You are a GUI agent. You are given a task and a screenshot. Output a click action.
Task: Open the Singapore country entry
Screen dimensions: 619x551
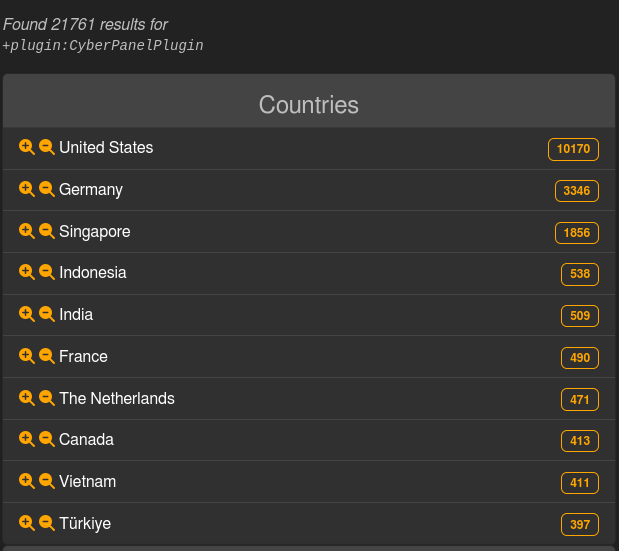pyautogui.click(x=94, y=231)
